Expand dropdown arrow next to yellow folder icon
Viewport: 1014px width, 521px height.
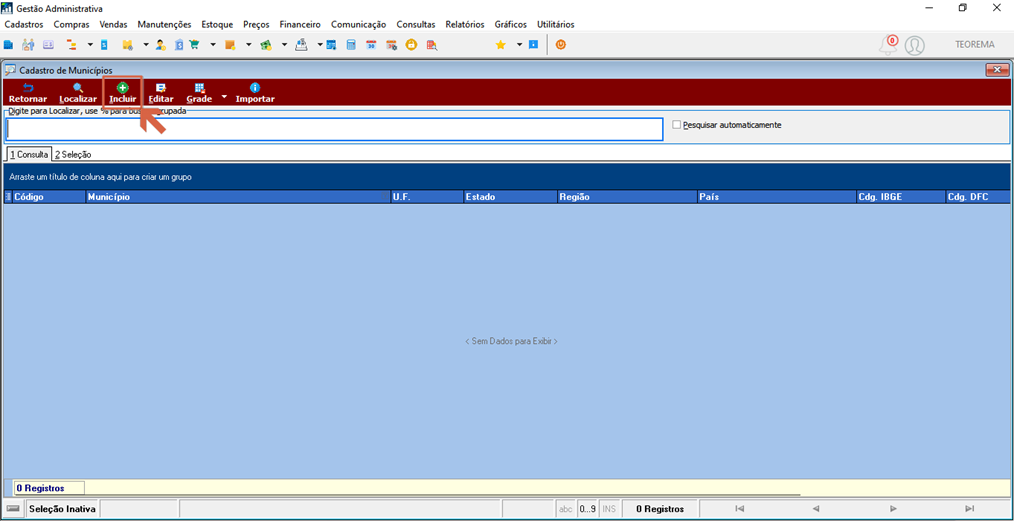click(x=146, y=45)
